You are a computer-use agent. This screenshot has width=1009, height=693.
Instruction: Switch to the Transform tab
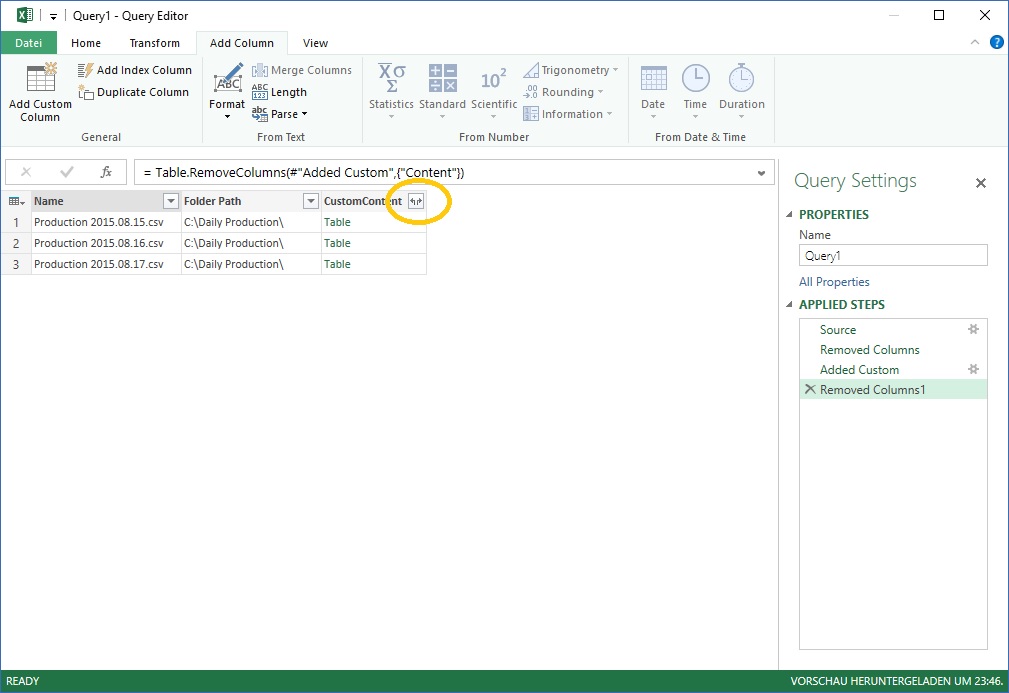154,43
